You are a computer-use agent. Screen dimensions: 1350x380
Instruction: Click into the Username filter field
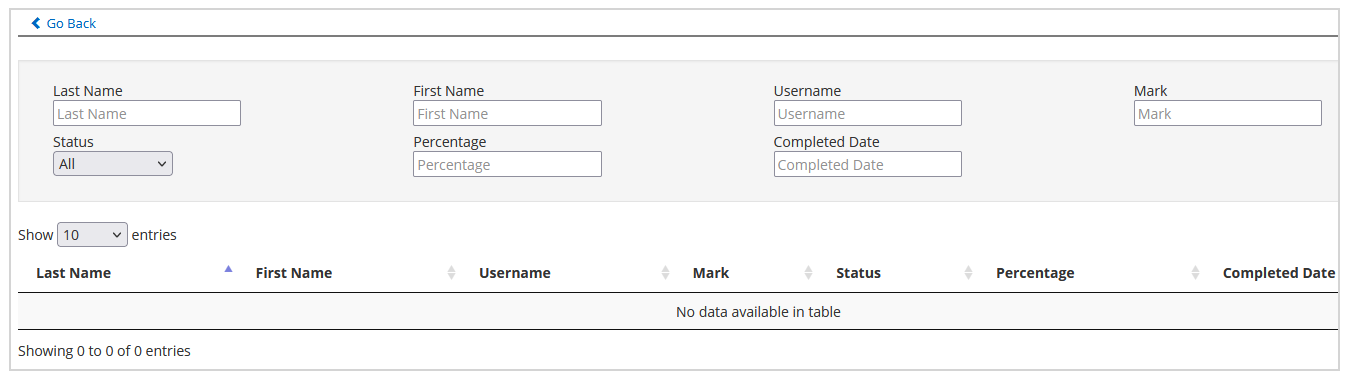coord(868,113)
